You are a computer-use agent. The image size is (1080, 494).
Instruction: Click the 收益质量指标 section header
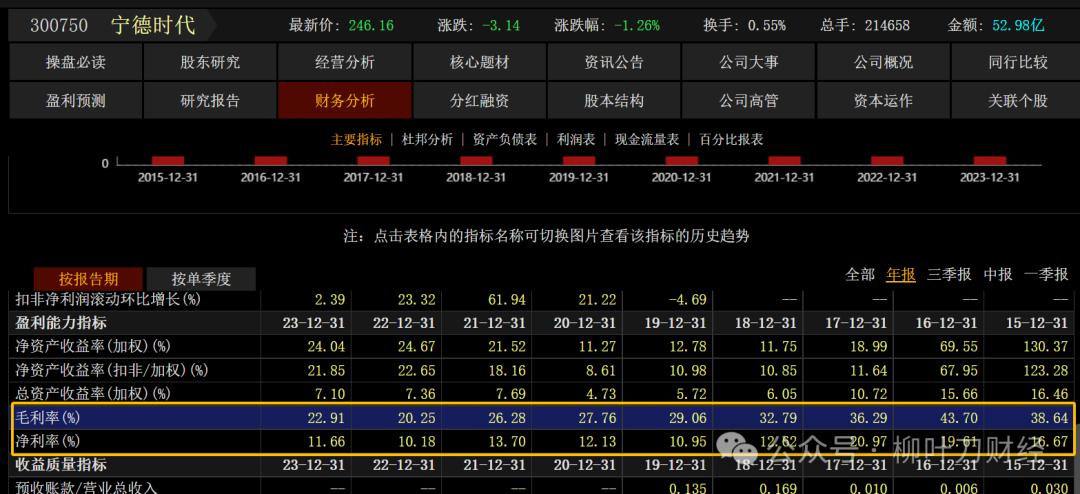[61, 464]
